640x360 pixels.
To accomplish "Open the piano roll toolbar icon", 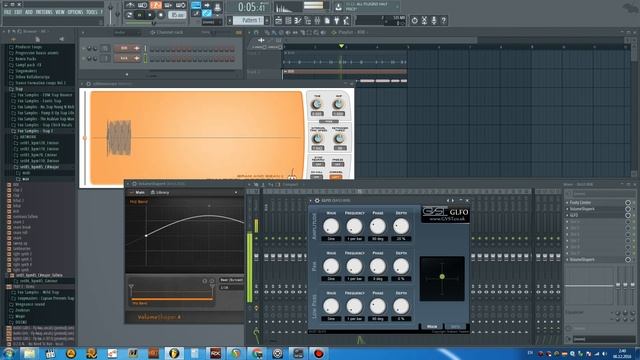I will (298, 20).
